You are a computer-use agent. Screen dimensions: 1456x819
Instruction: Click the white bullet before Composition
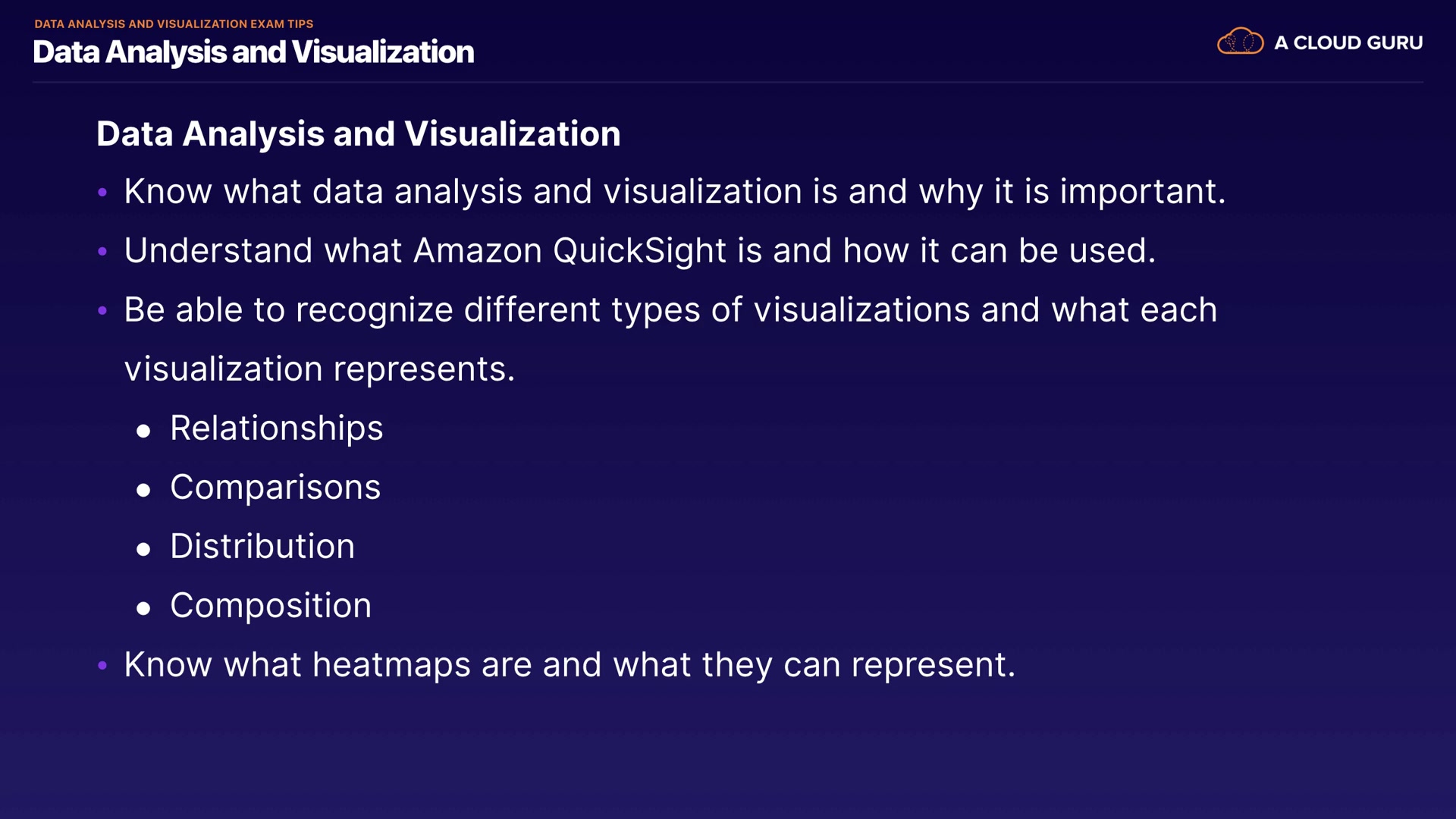point(143,608)
